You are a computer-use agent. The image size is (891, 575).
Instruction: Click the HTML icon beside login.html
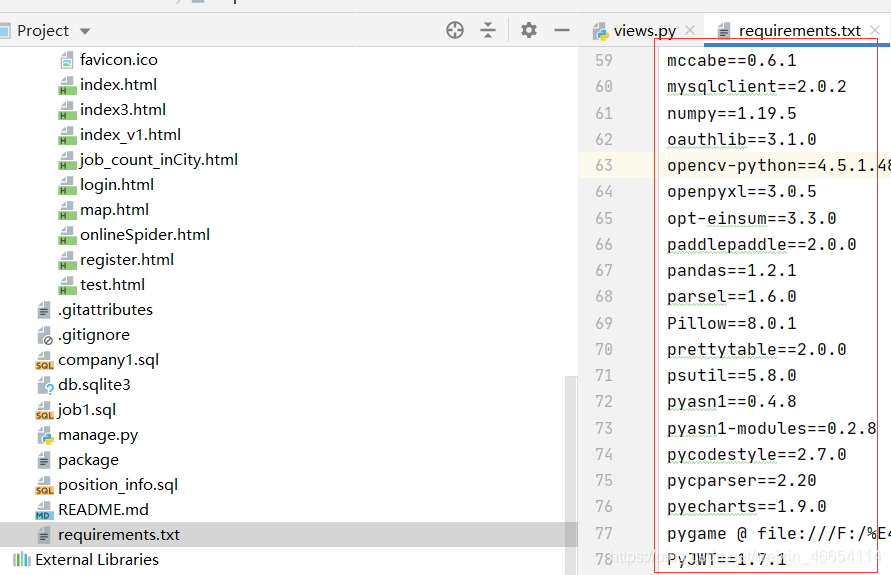pos(67,185)
